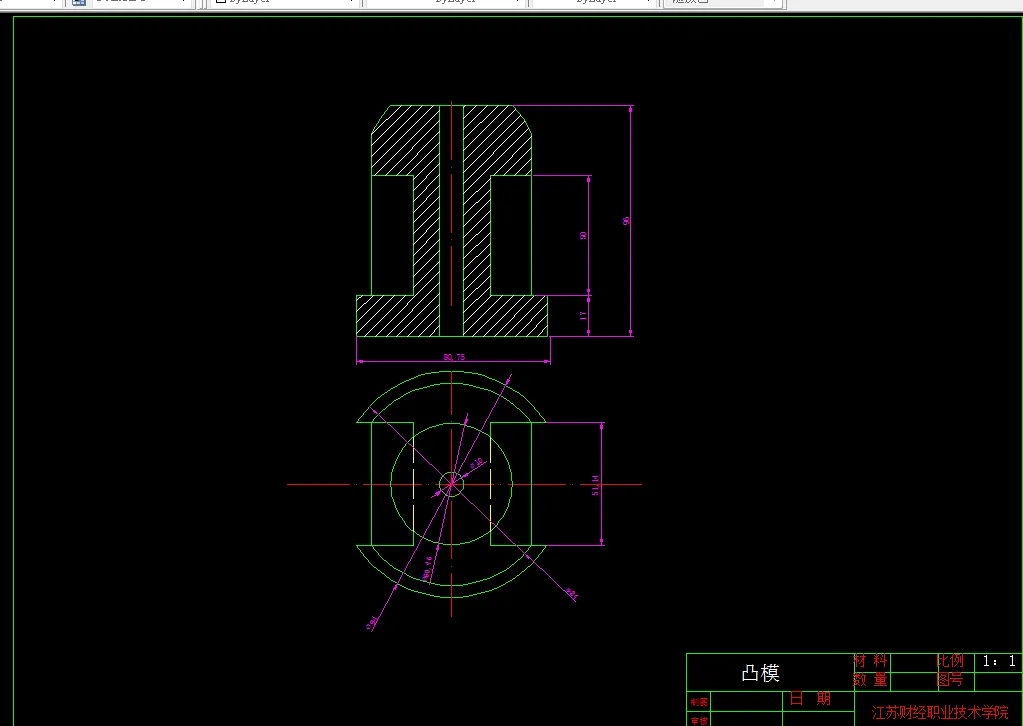Select the 日期 label in title block

[x=810, y=699]
